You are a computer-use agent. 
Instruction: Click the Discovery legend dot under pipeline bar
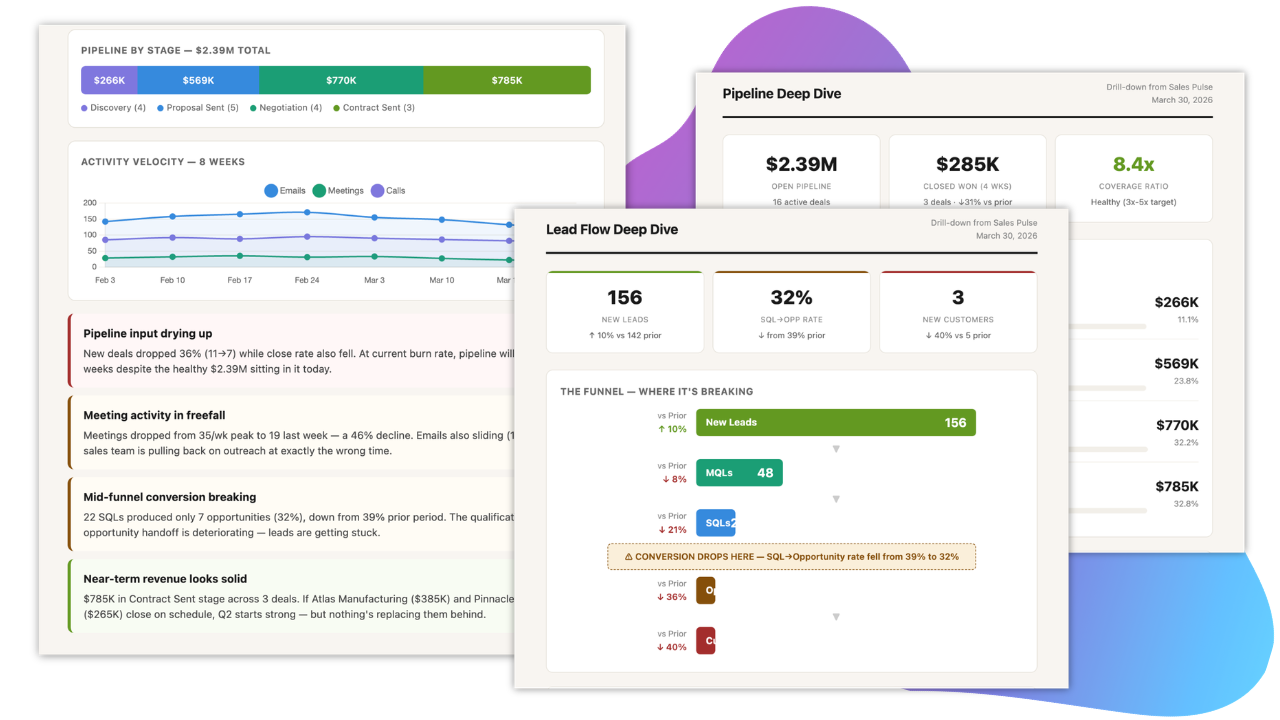click(x=85, y=108)
